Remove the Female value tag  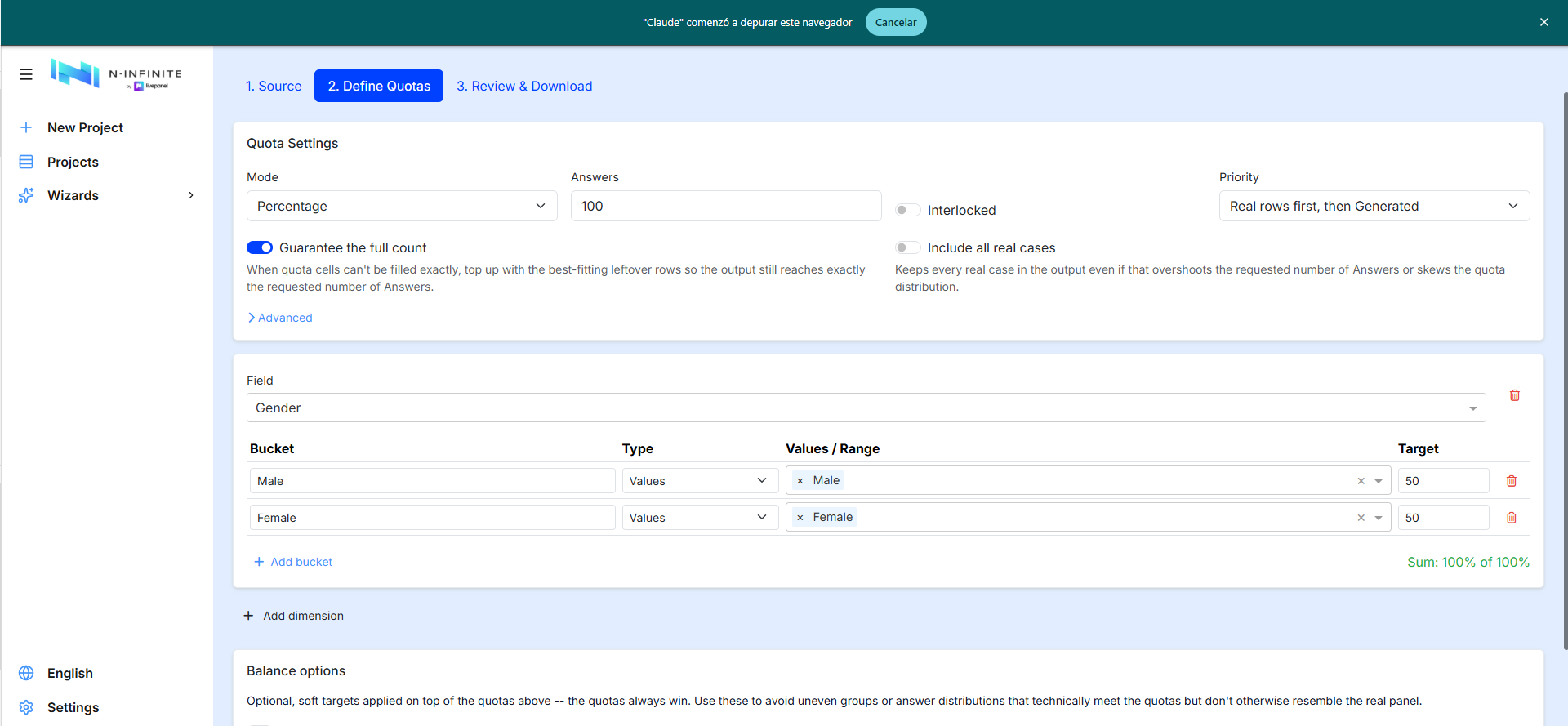800,518
